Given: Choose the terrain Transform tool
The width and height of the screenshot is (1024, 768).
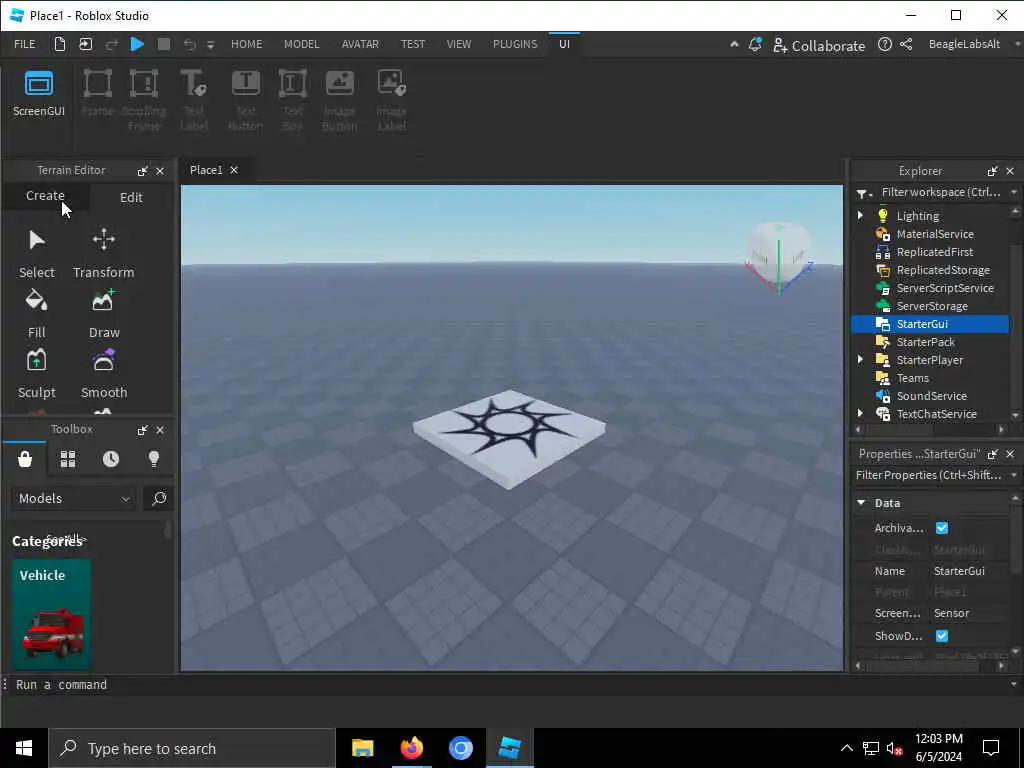Looking at the screenshot, I should (104, 253).
